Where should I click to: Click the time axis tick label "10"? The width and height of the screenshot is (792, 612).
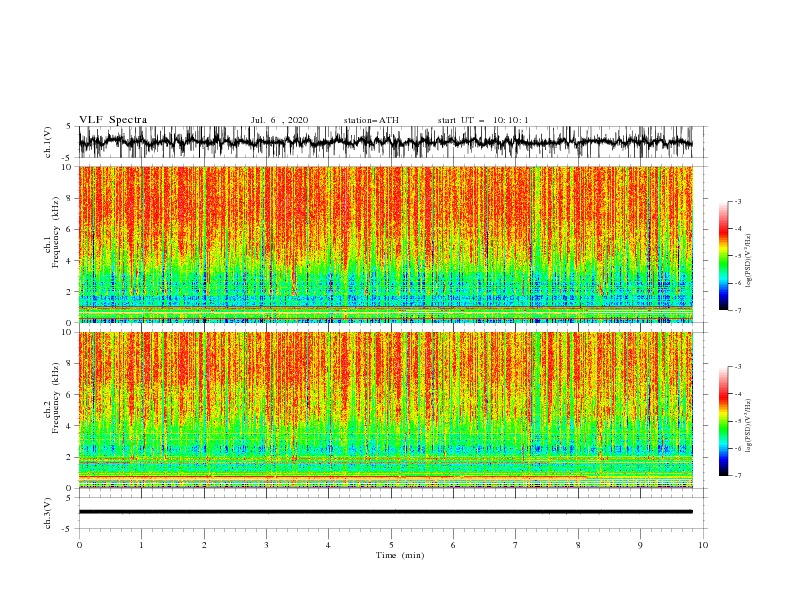(x=703, y=545)
